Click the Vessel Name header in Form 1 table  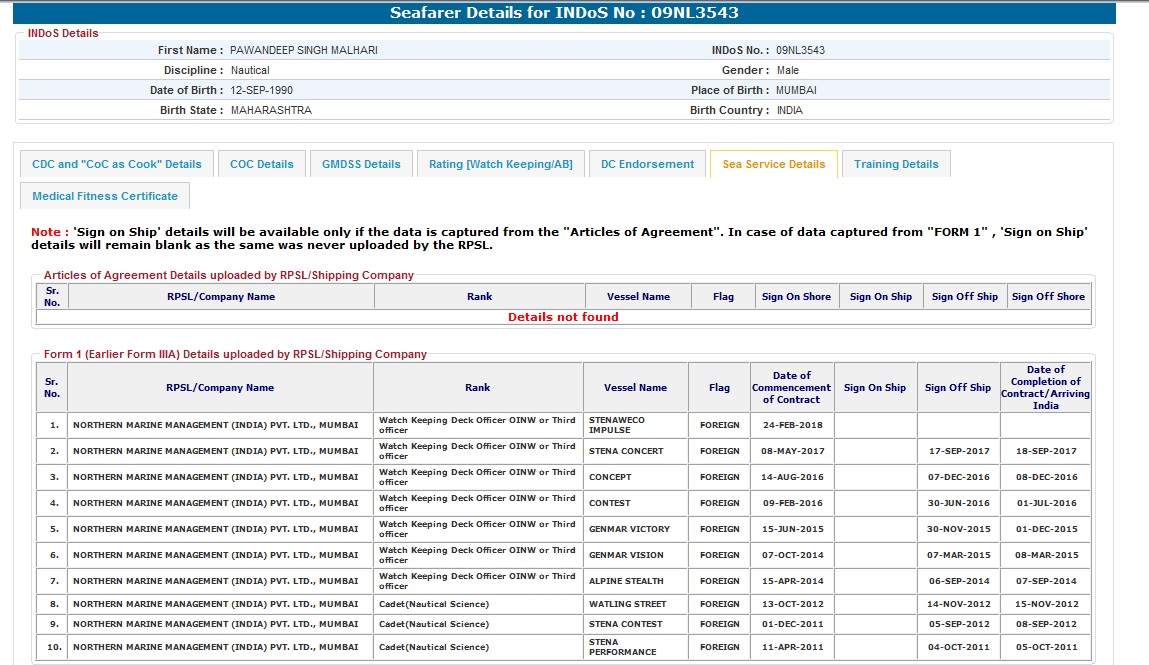pyautogui.click(x=635, y=388)
